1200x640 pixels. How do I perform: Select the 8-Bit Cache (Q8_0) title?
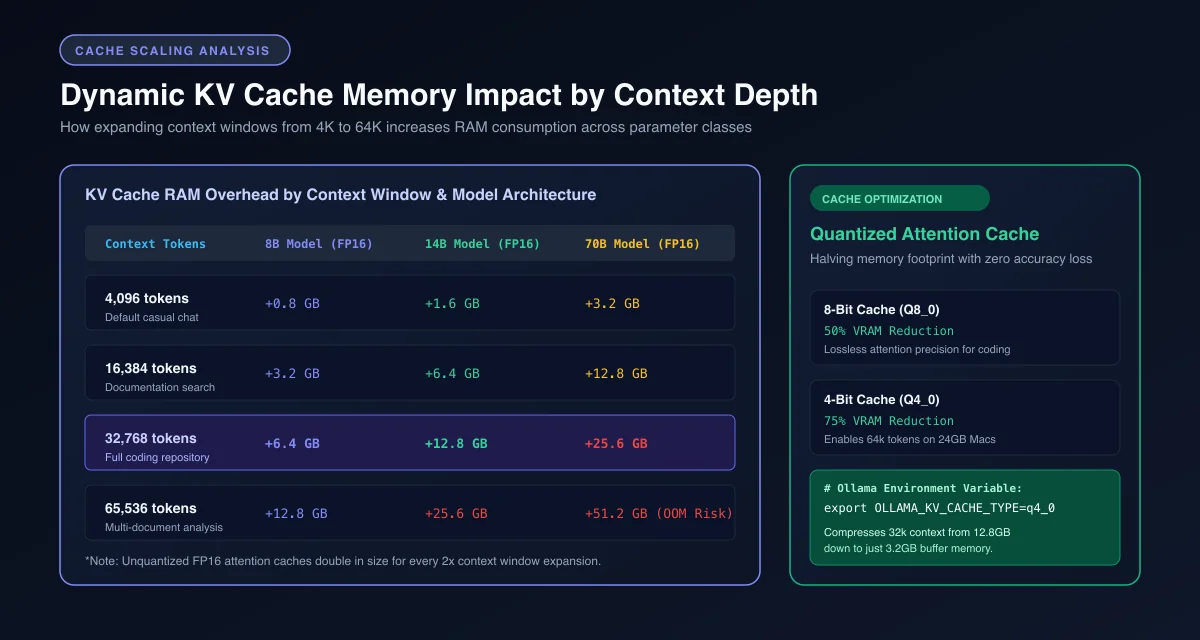tap(882, 310)
